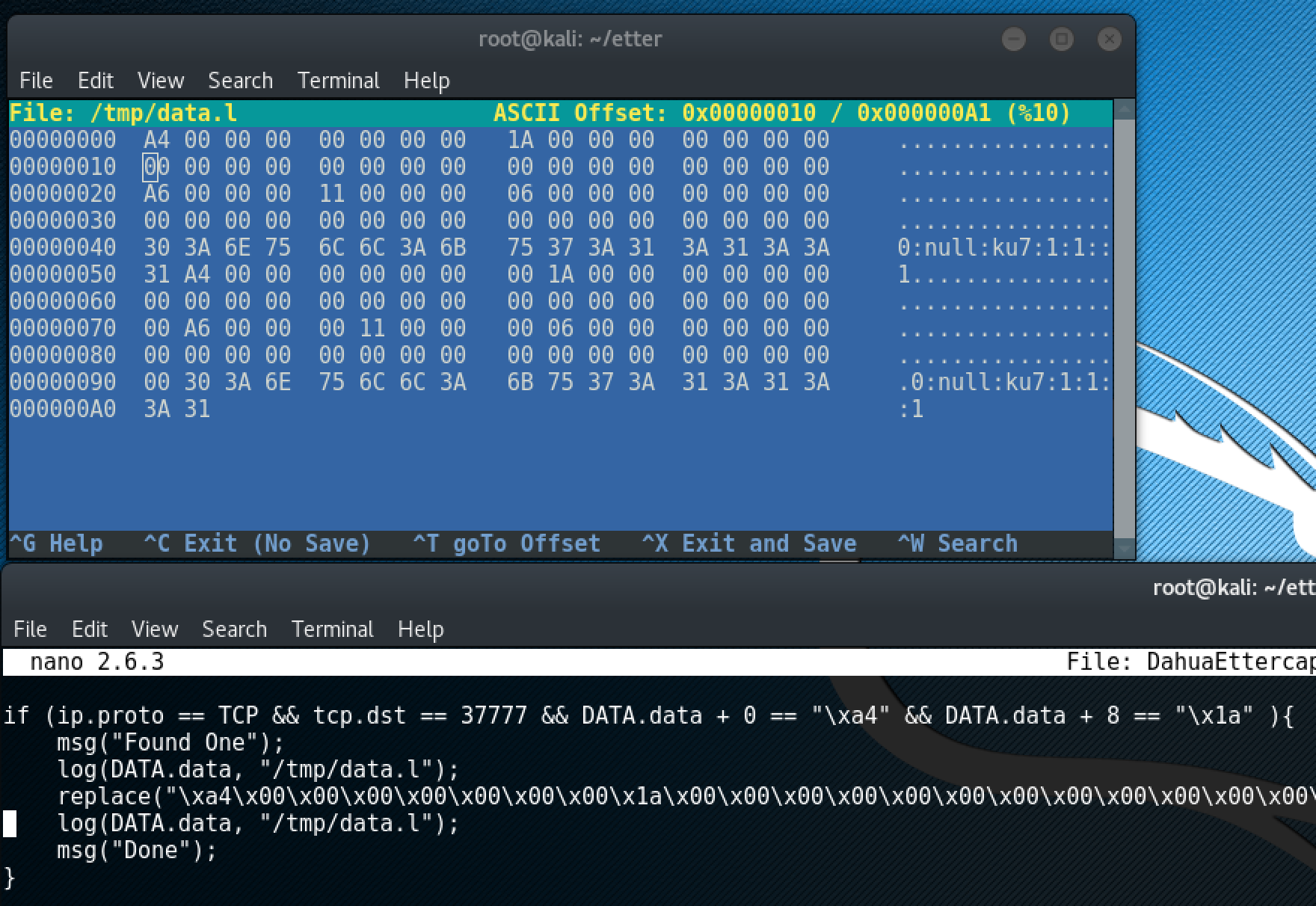Click the root@kali: ~/etter title bar
The width and height of the screenshot is (1316, 906).
pos(570,39)
